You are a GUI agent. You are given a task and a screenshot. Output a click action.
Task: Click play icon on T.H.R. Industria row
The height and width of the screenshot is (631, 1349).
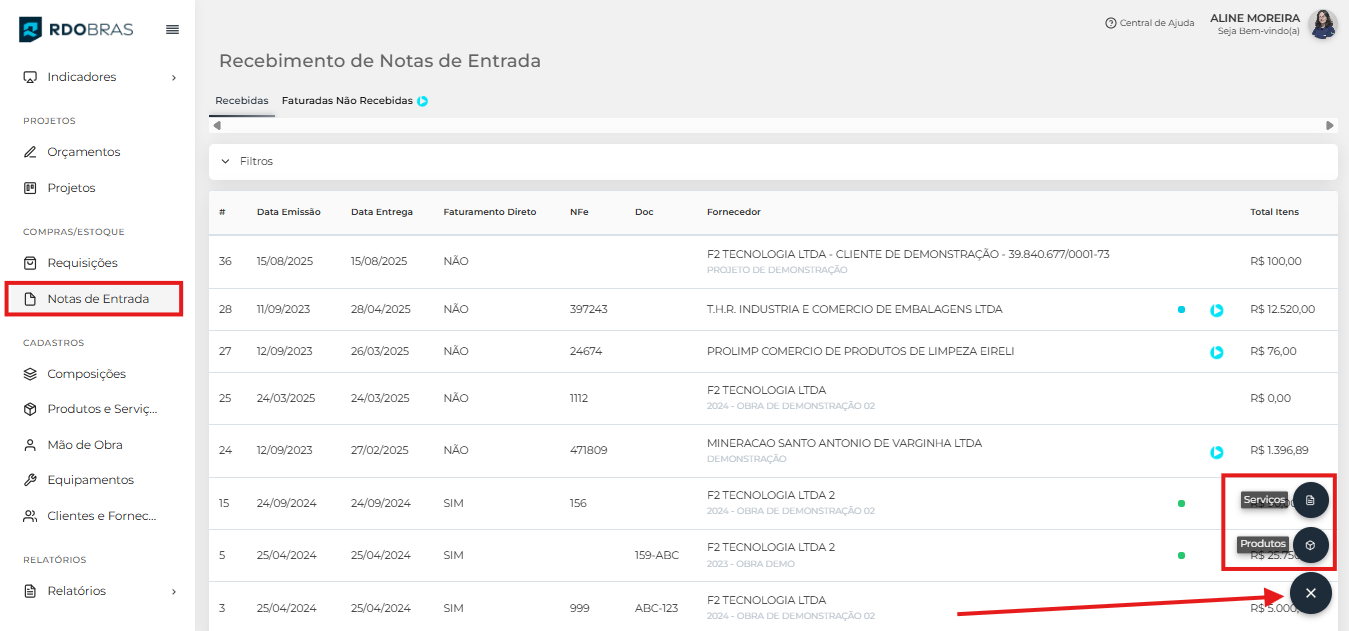[1216, 310]
